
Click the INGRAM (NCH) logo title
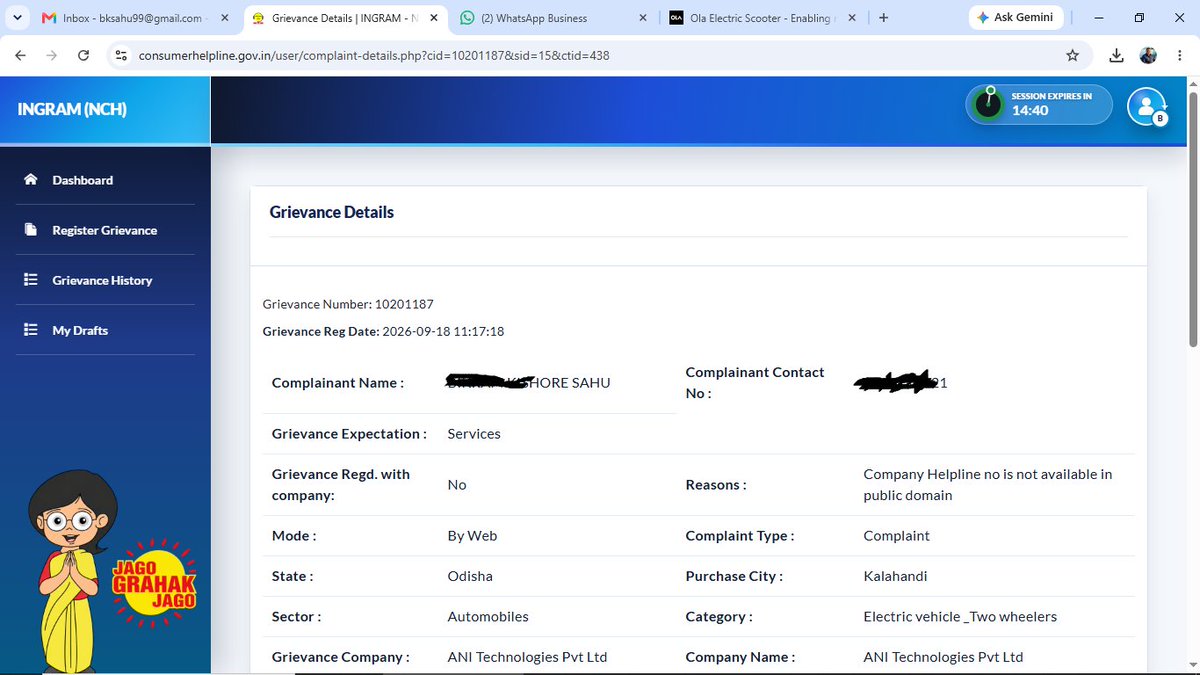[72, 110]
